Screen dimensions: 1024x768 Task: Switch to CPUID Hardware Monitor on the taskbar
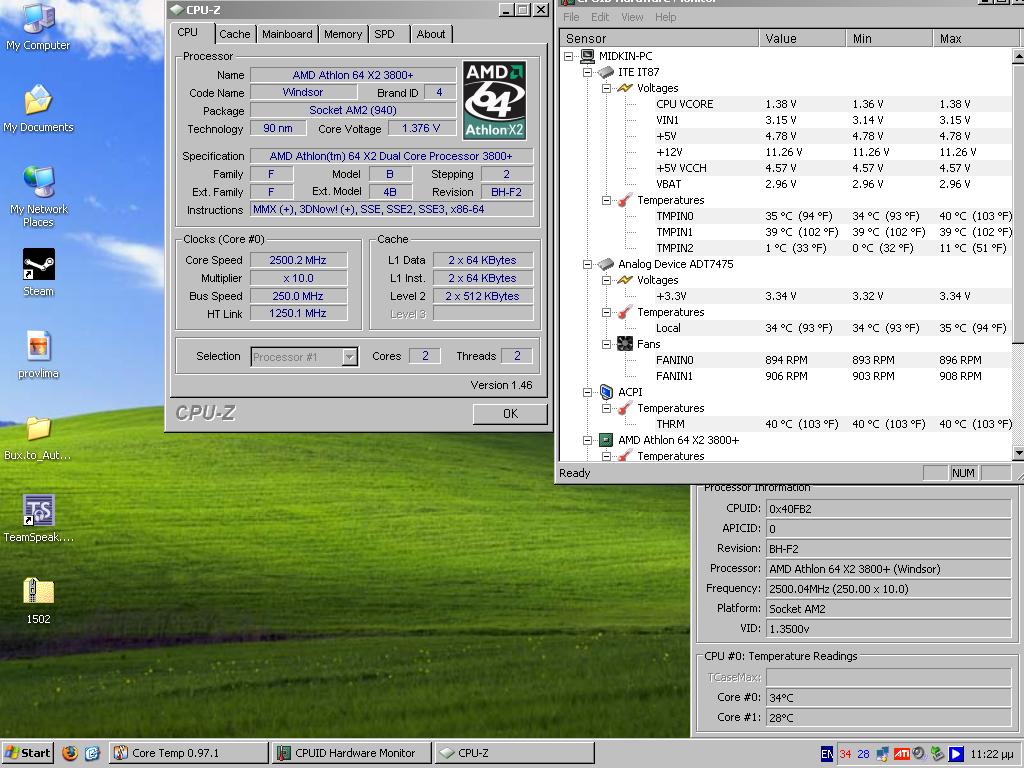point(352,753)
